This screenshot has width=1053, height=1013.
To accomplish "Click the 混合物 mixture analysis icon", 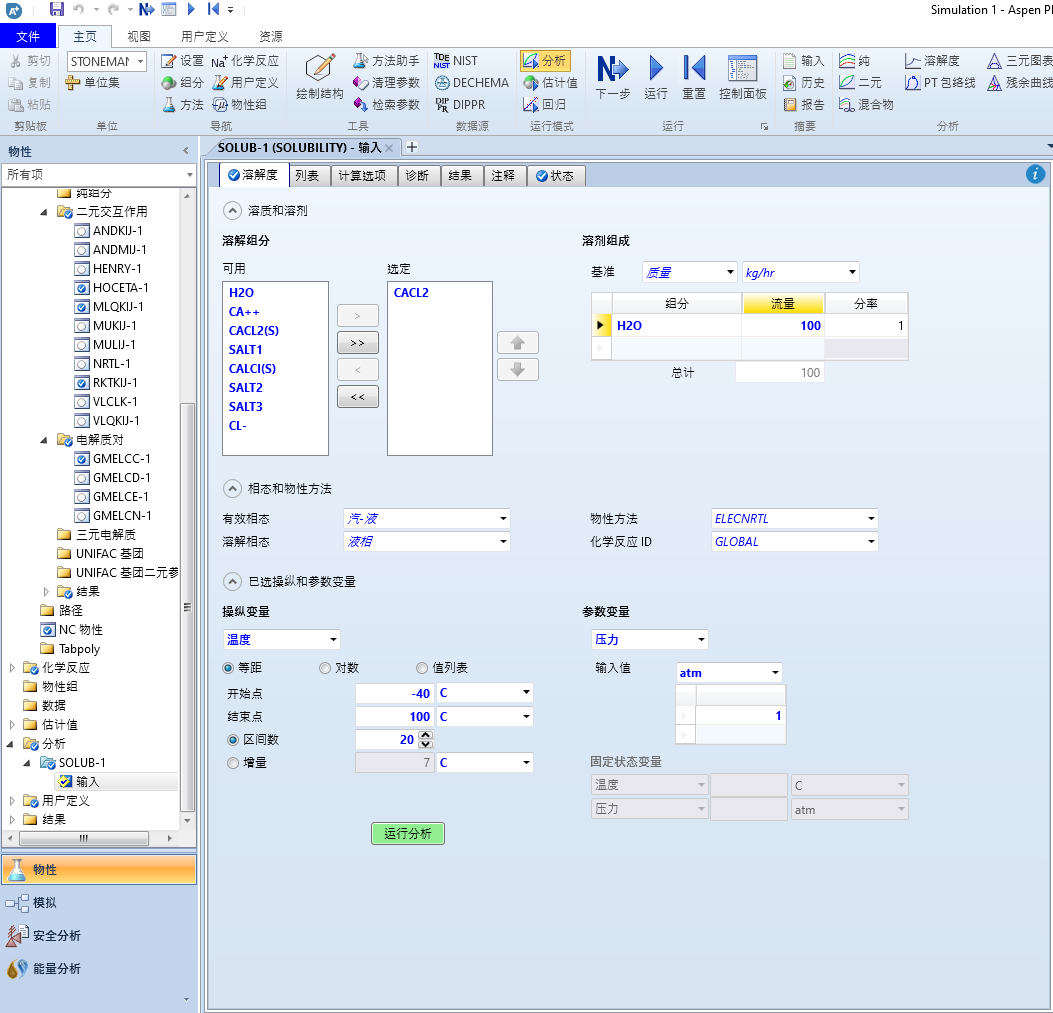I will [x=866, y=105].
